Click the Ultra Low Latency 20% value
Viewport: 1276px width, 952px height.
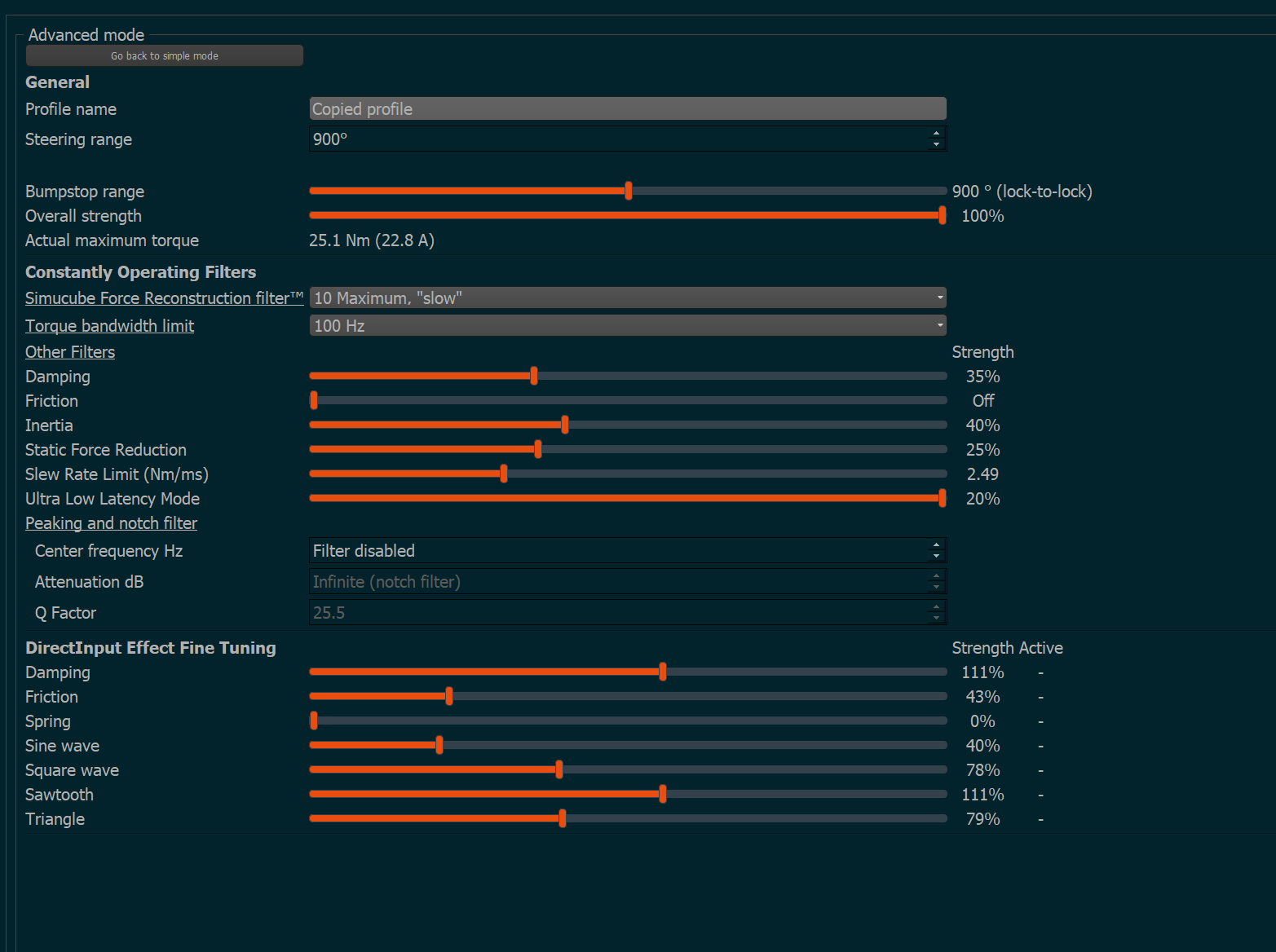(982, 499)
